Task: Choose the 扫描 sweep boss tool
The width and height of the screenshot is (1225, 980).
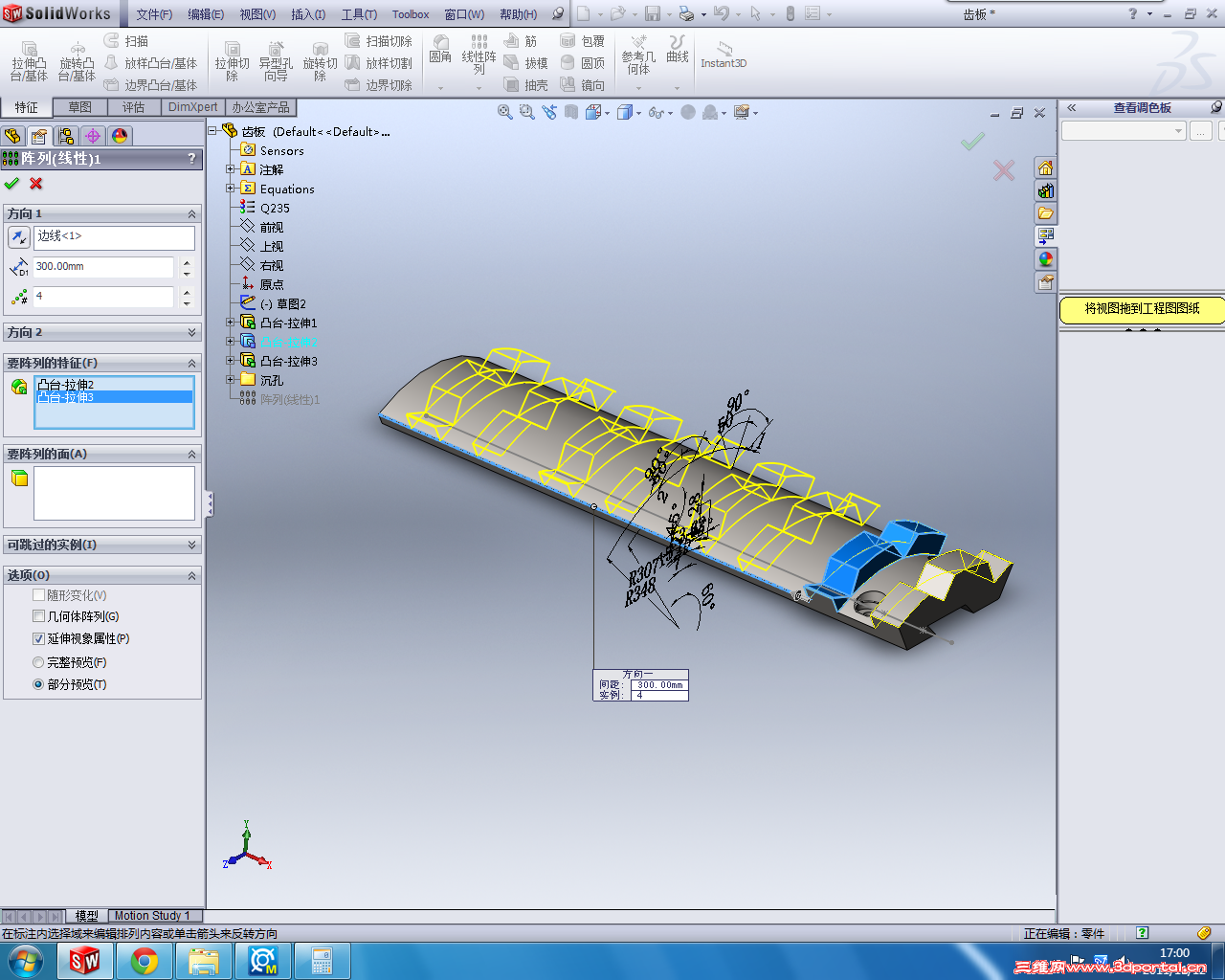Action: coord(126,41)
